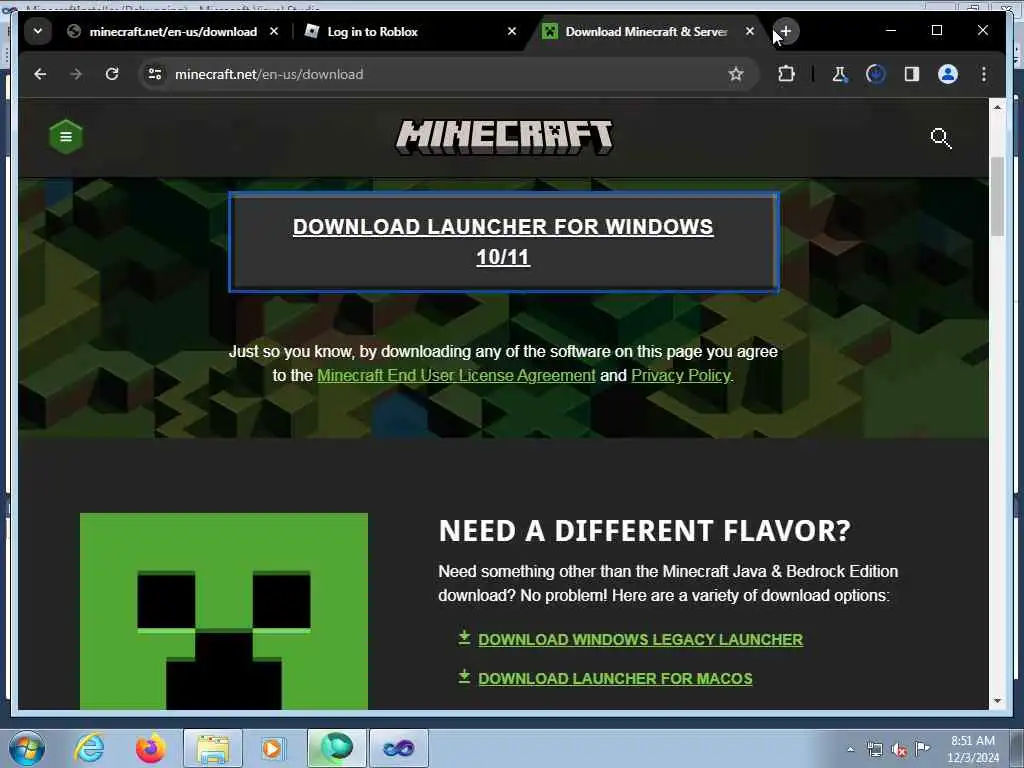The width and height of the screenshot is (1024, 768).
Task: Close the Log in to Roblox tab
Action: click(x=512, y=31)
